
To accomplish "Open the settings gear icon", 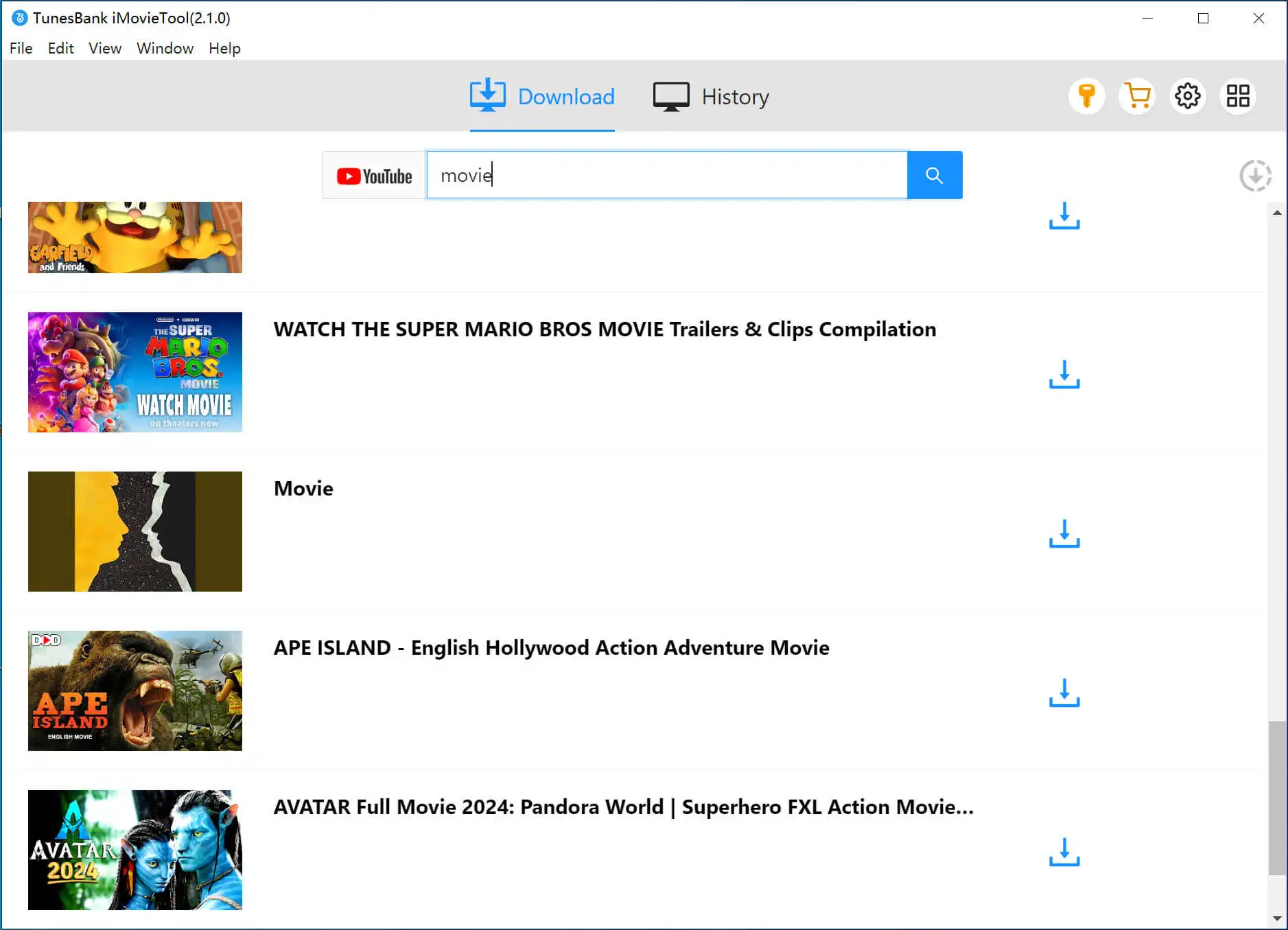I will click(x=1188, y=96).
